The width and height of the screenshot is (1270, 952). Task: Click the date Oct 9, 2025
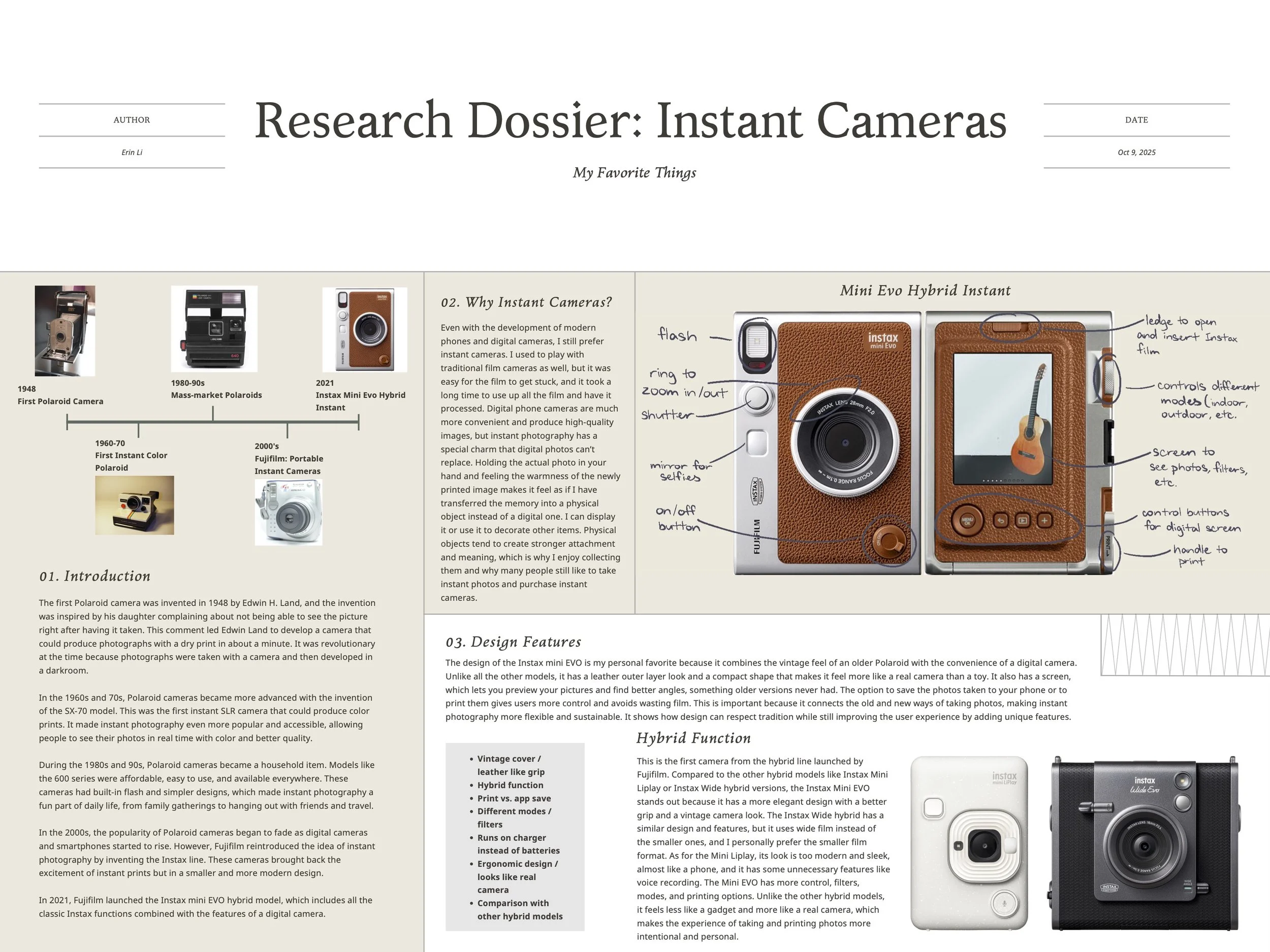(x=1136, y=152)
